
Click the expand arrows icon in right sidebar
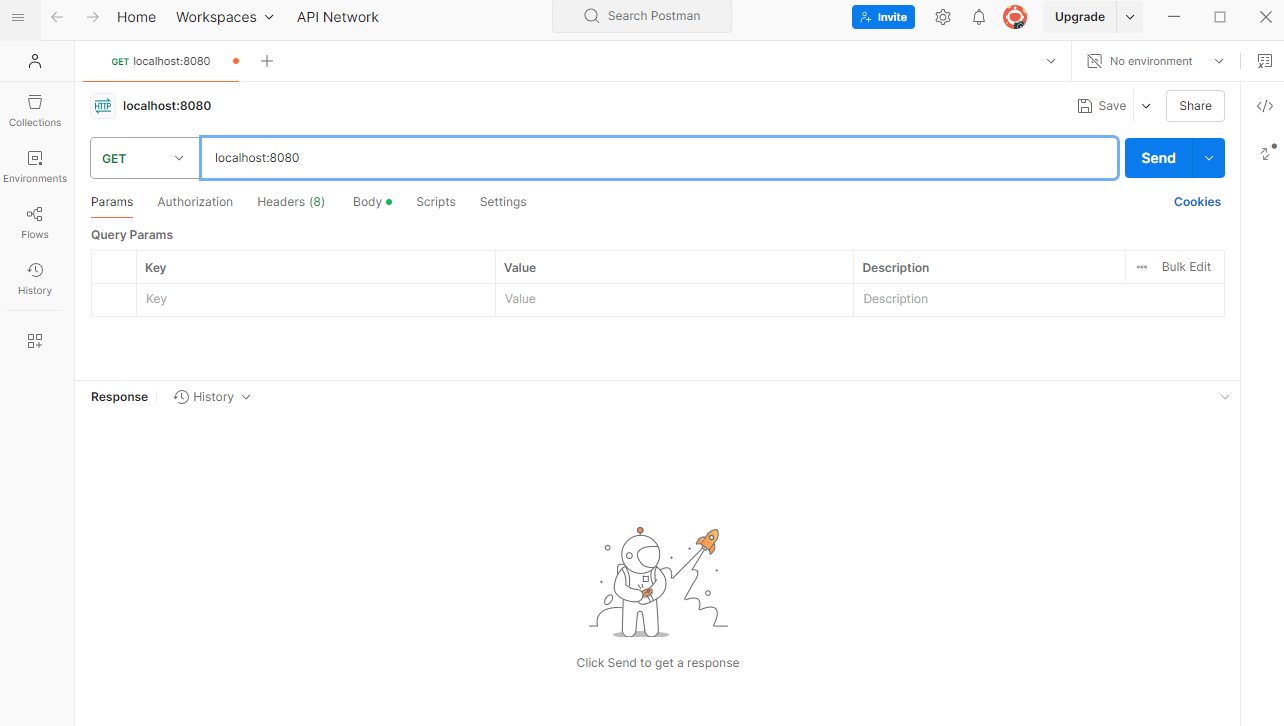1267,153
